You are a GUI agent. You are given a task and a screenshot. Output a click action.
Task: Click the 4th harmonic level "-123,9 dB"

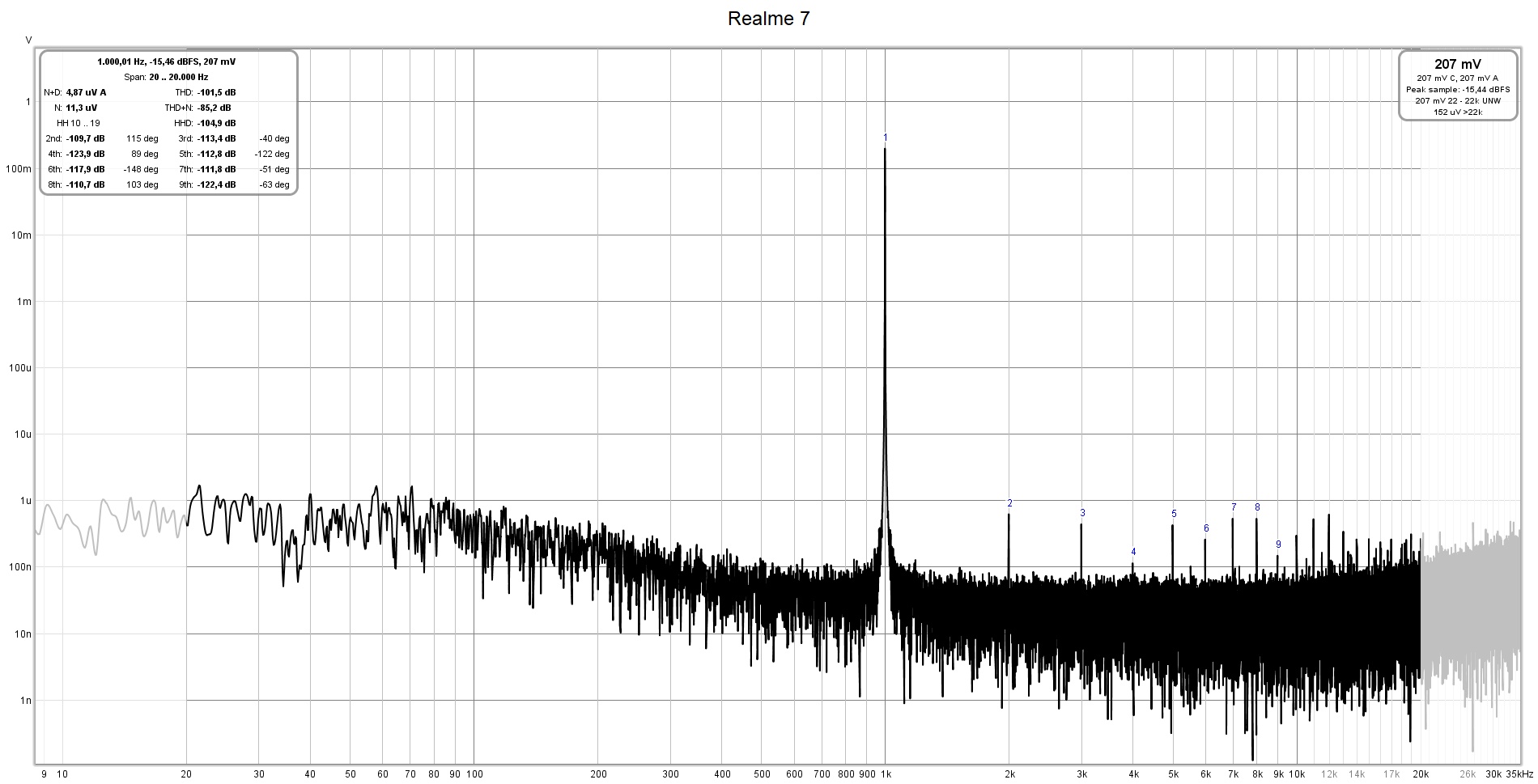click(85, 154)
